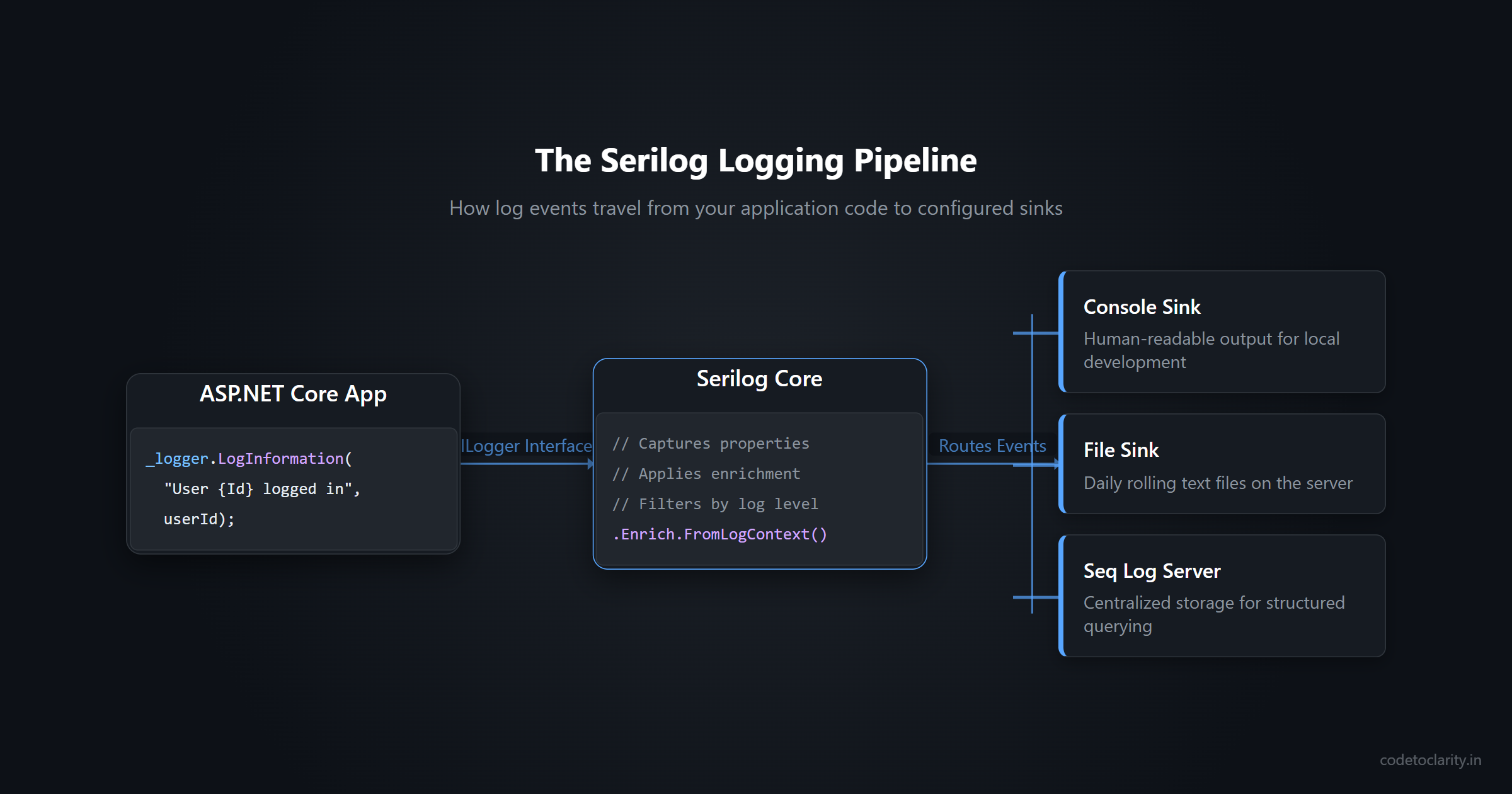Screen dimensions: 1512x794
Task: Select the subtitle about log events travel
Action: pyautogui.click(x=755, y=208)
